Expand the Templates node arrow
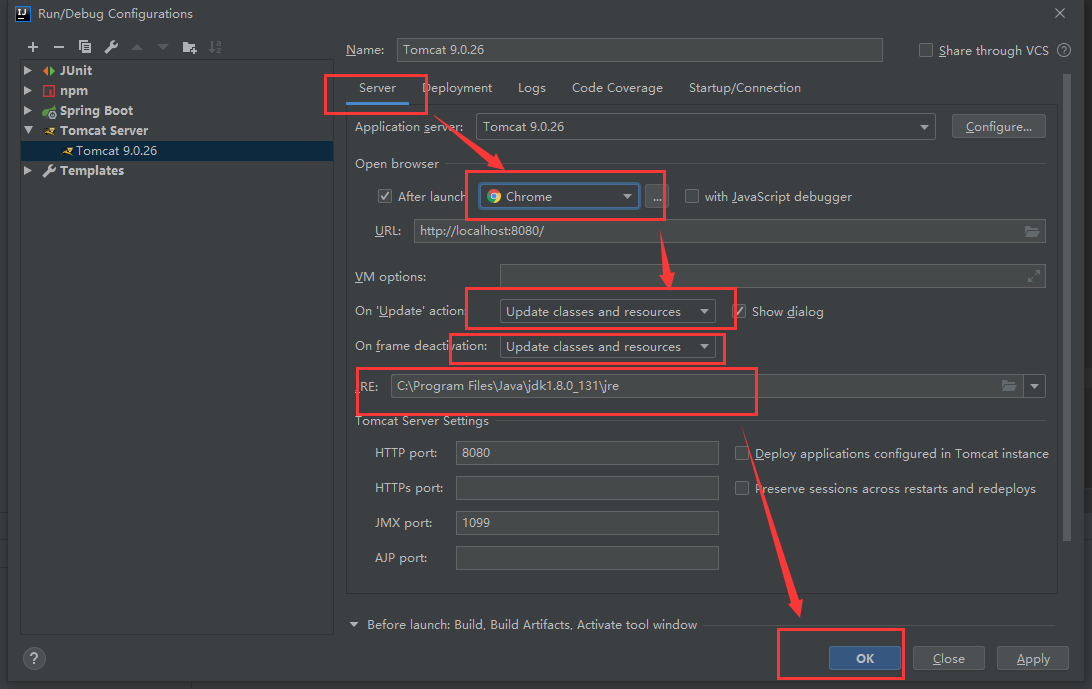This screenshot has height=689, width=1092. click(x=28, y=171)
